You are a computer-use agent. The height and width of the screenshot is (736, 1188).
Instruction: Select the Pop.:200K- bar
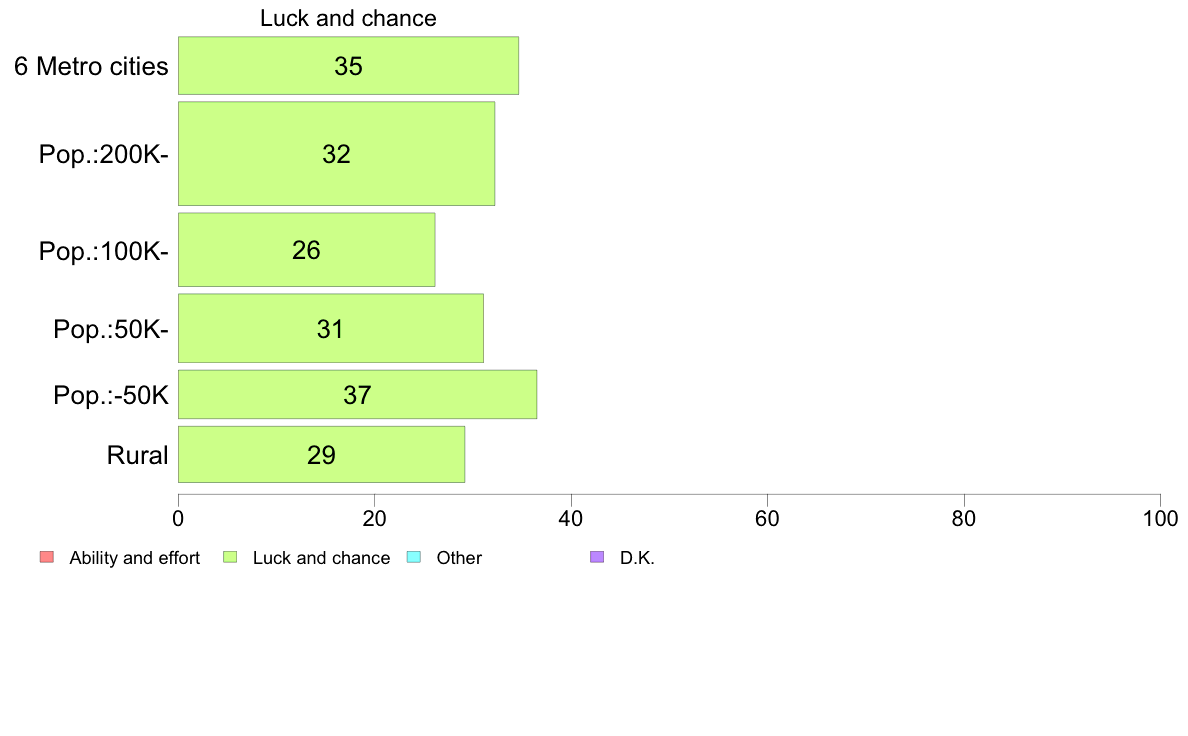tap(336, 153)
